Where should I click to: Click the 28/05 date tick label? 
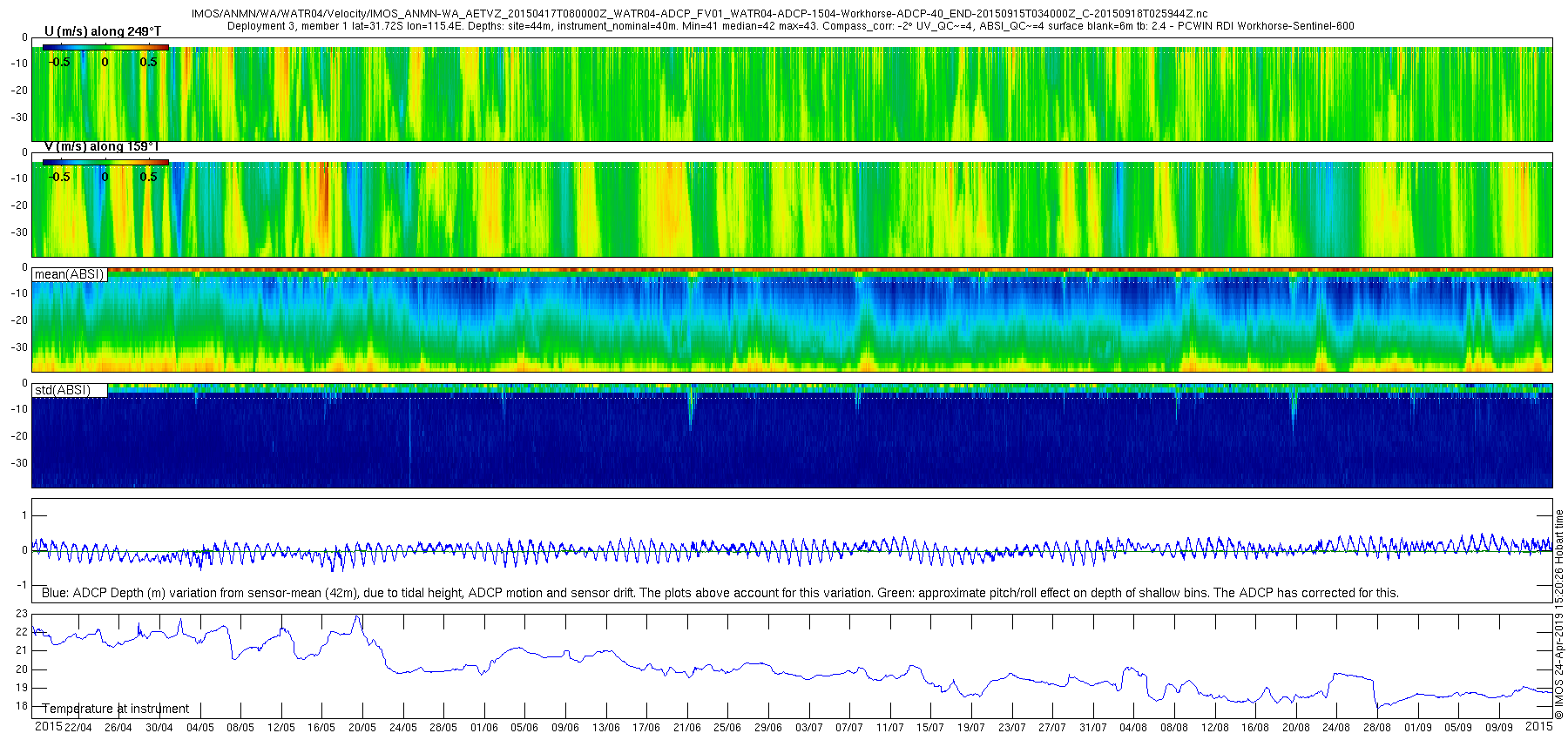pyautogui.click(x=443, y=728)
